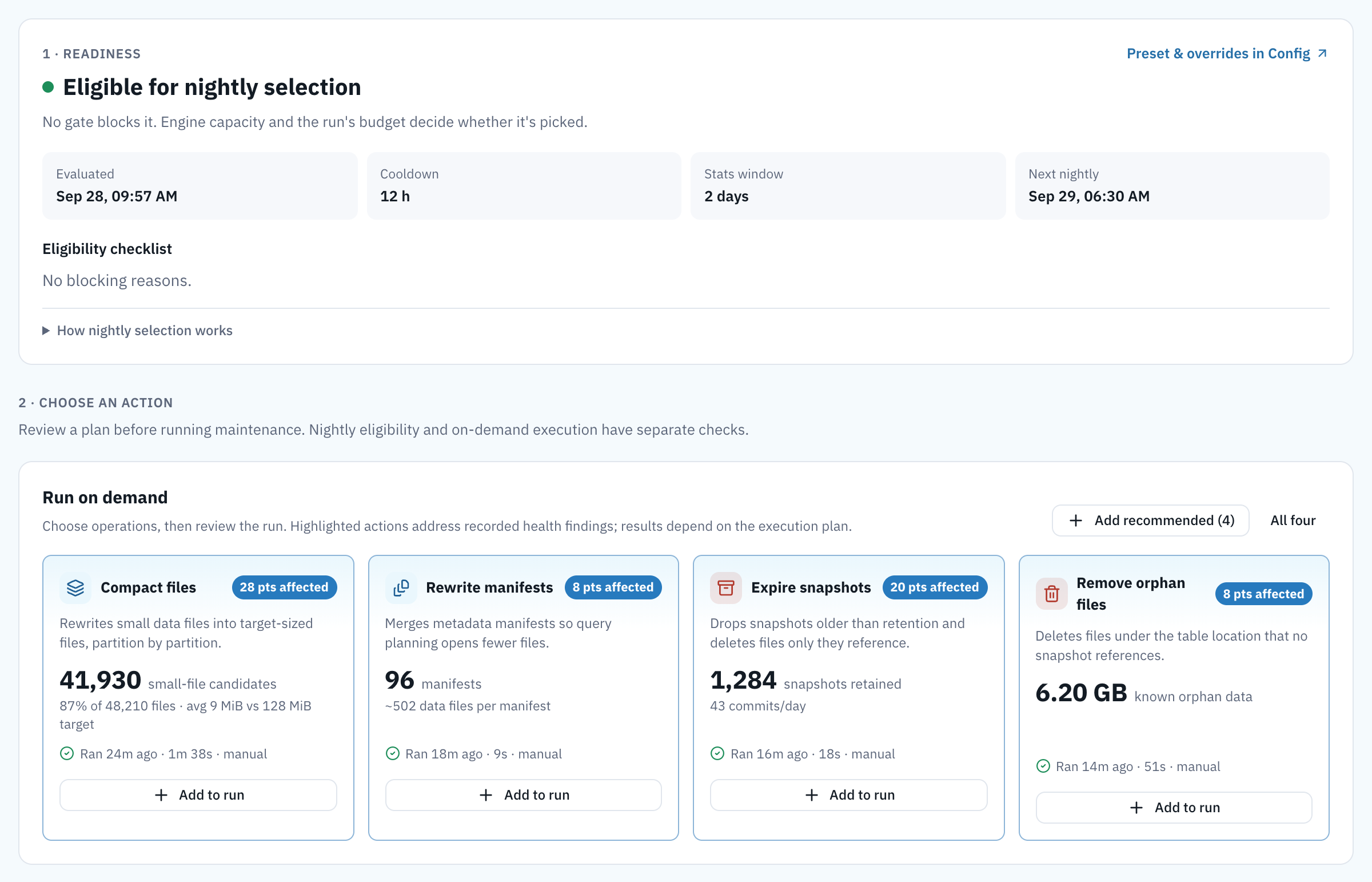The height and width of the screenshot is (882, 1372).
Task: Click the green eligibility status dot
Action: [48, 87]
